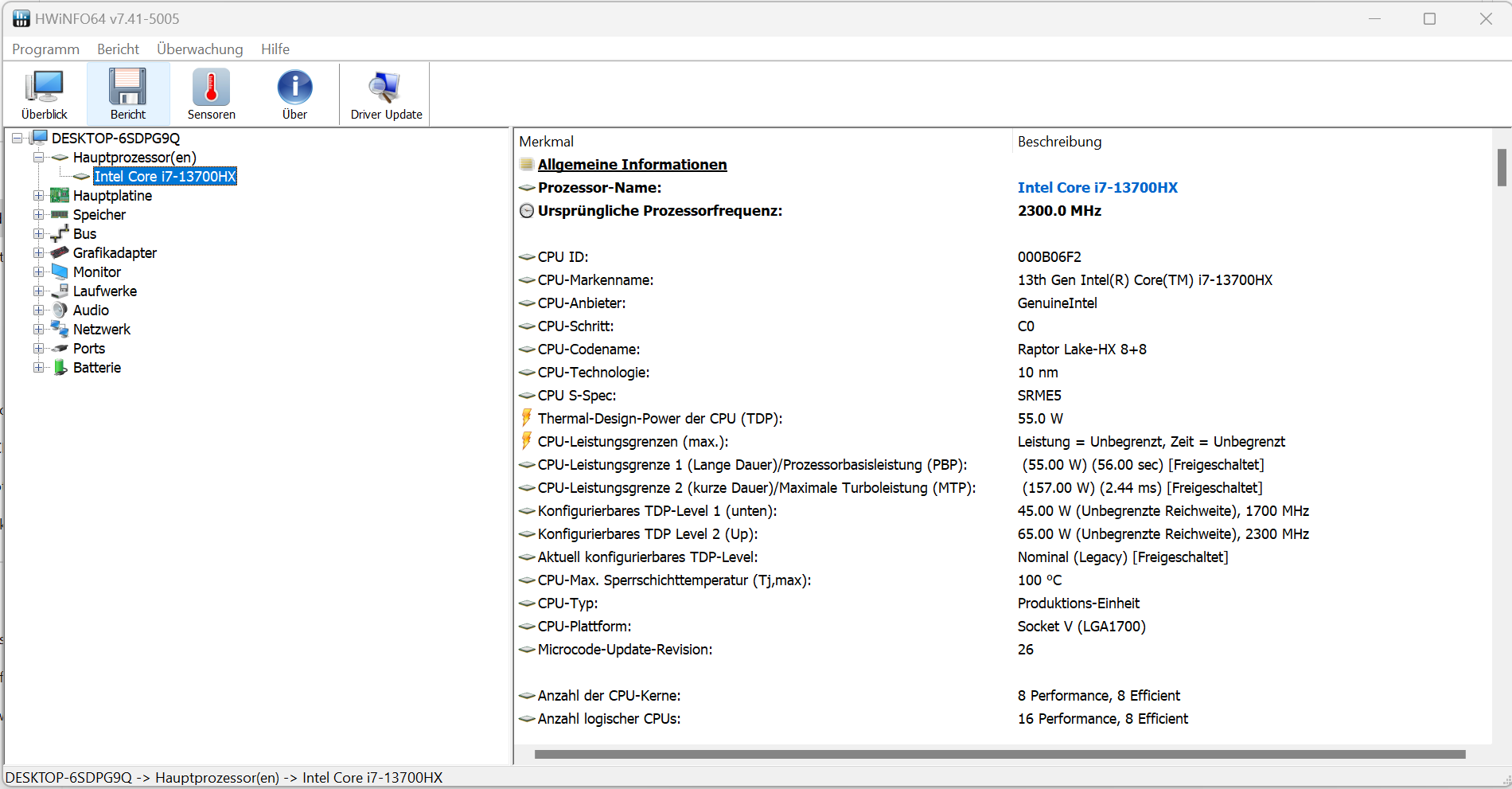Select the Grafikadapter tree icon
The image size is (1512, 789).
coord(60,253)
